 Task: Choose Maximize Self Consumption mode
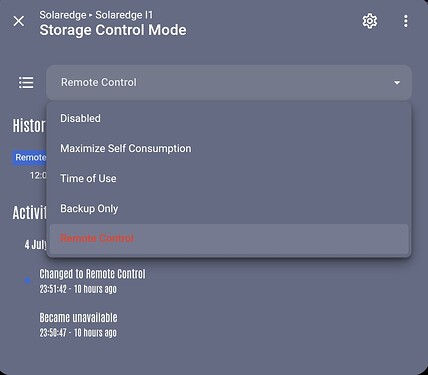[229, 148]
